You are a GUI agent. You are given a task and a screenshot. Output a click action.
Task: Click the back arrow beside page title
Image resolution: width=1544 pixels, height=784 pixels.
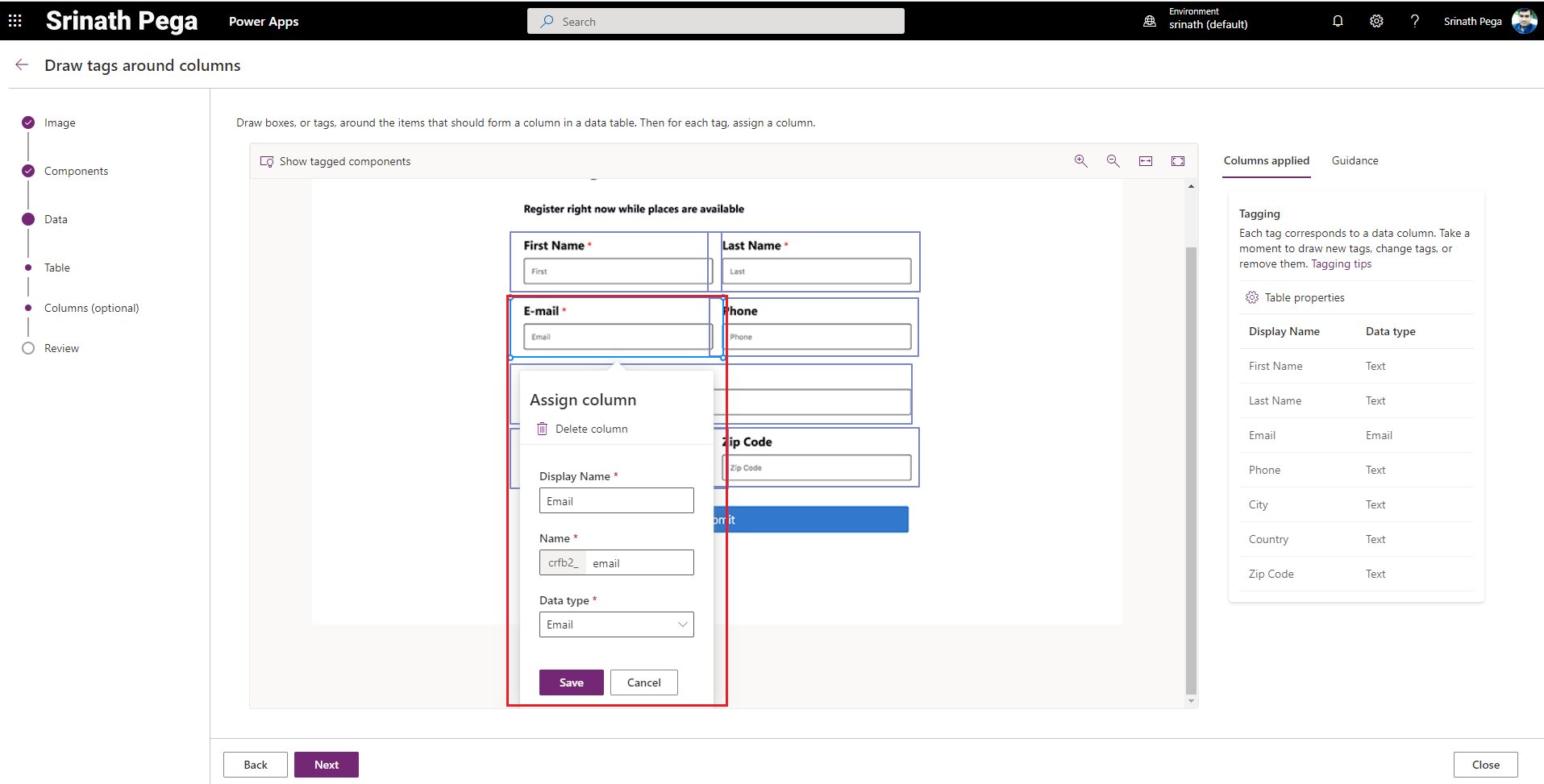click(x=22, y=65)
